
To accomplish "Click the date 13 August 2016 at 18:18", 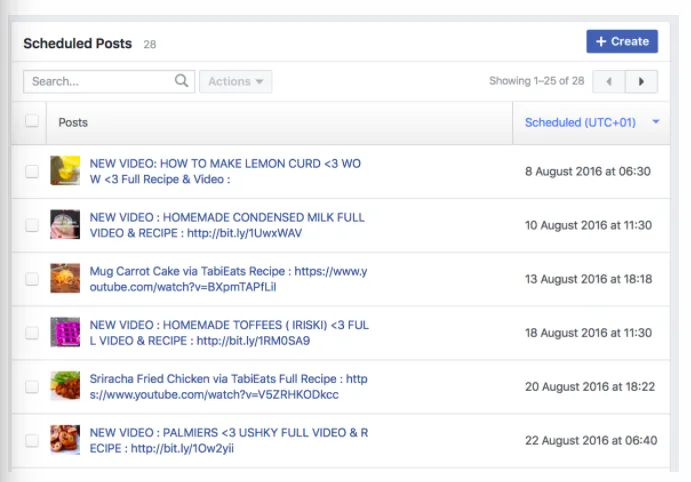I will tap(588, 279).
